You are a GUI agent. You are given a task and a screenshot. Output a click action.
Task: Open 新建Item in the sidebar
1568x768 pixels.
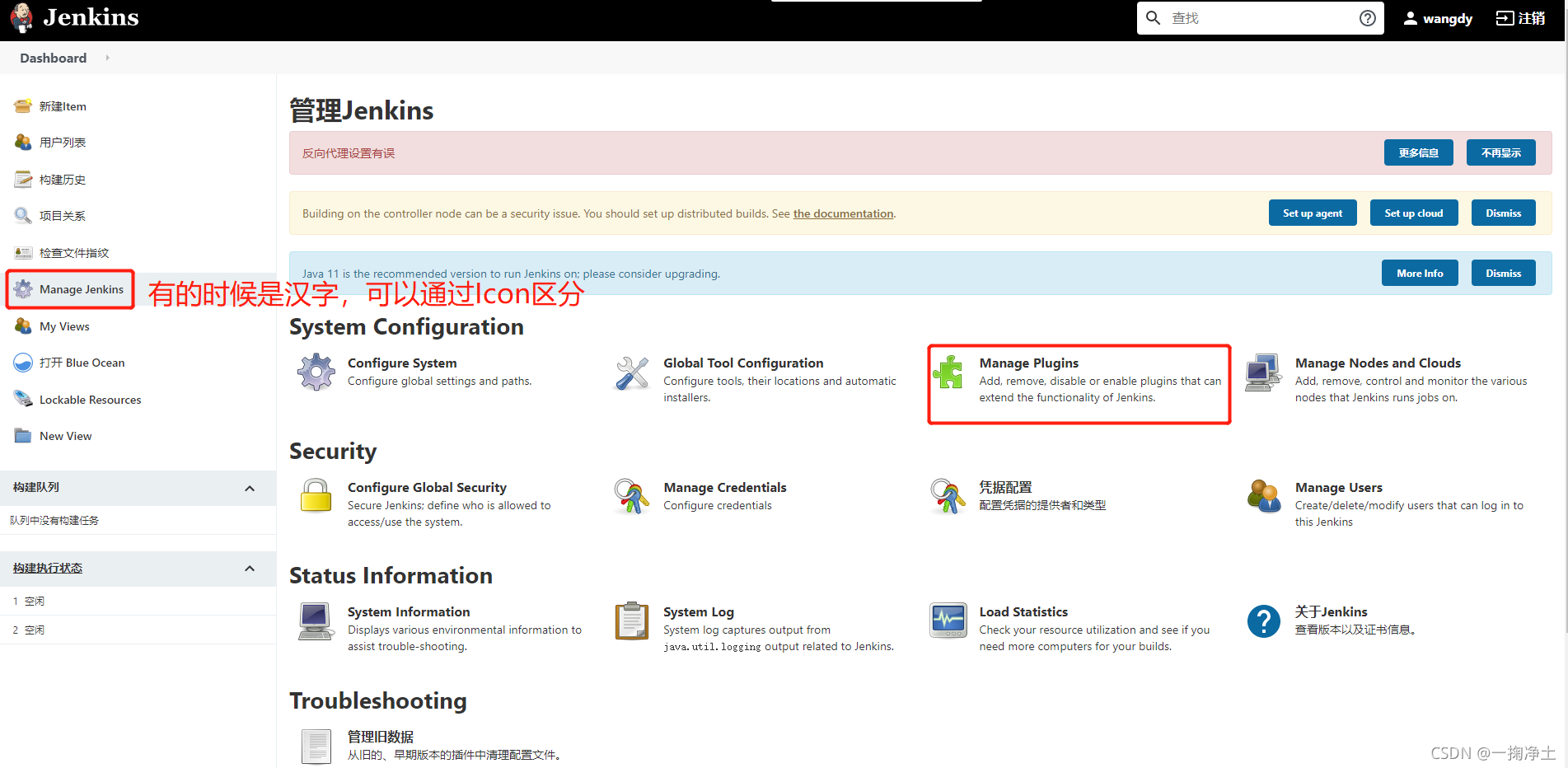[x=63, y=106]
